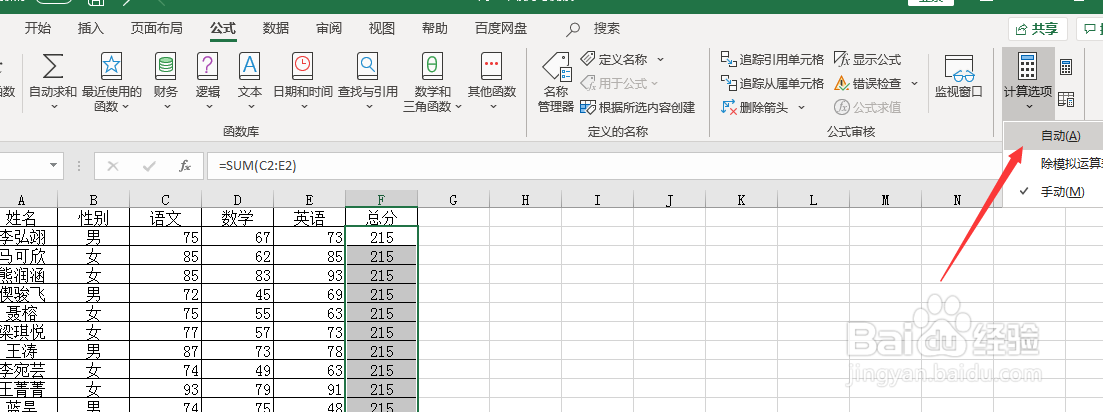Image resolution: width=1103 pixels, height=412 pixels.
Task: Click the Calculate Now calculator icon
Action: pyautogui.click(x=1066, y=67)
